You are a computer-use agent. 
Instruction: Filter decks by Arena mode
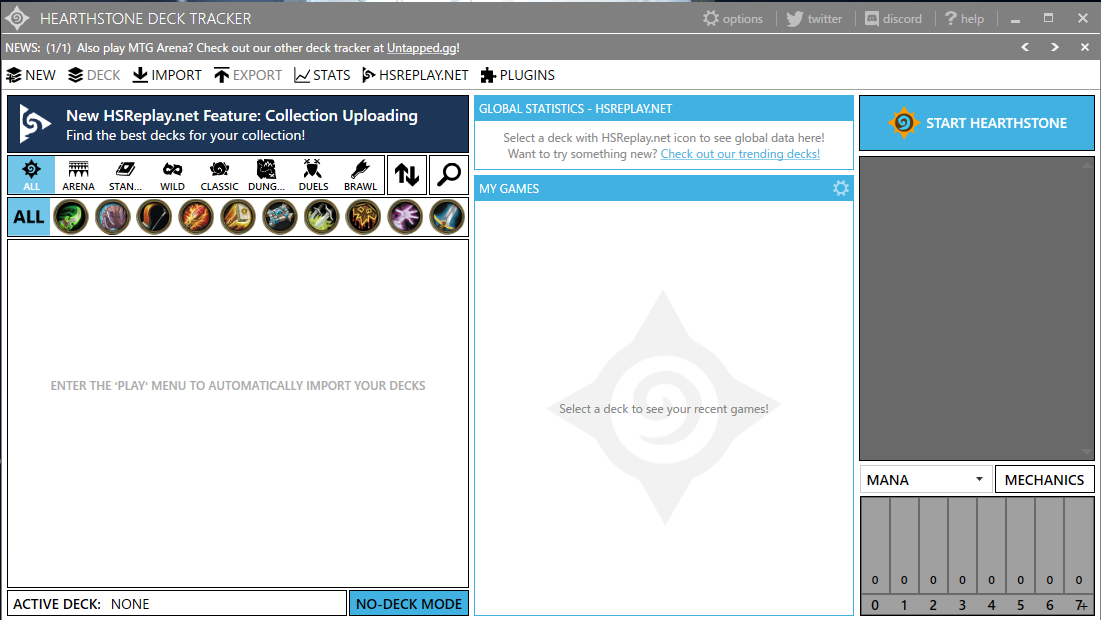point(78,175)
